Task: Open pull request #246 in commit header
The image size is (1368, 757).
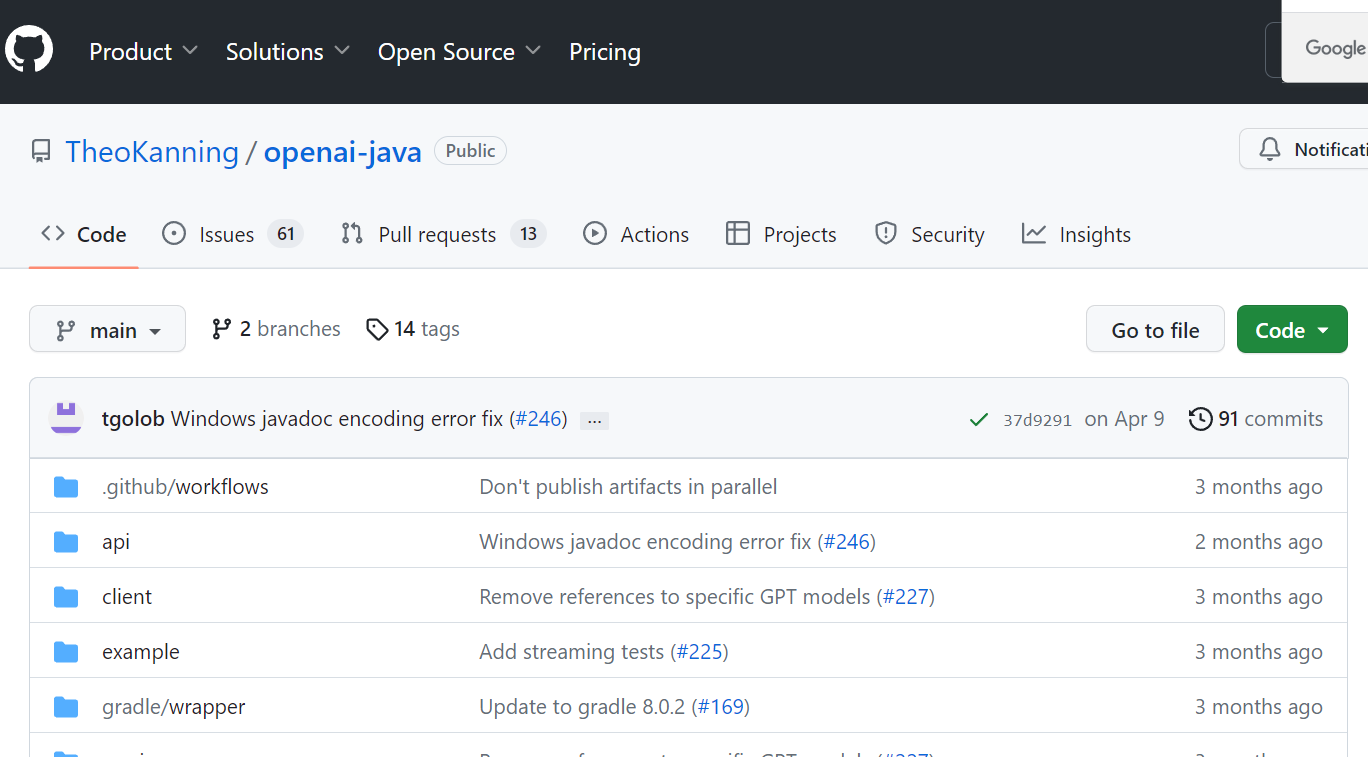Action: coord(538,419)
